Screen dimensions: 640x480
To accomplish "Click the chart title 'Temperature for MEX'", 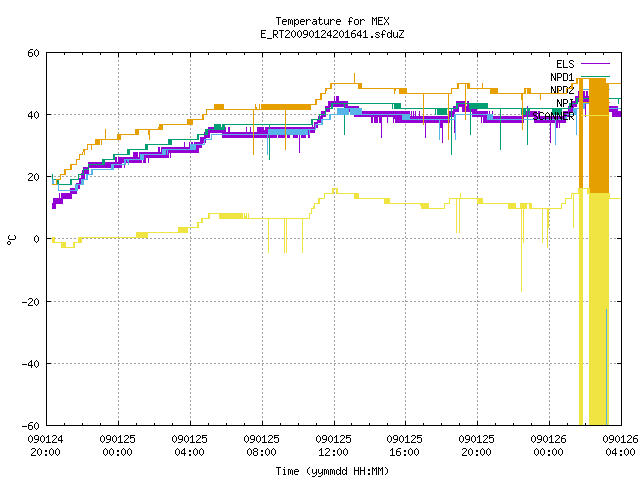I will click(x=332, y=21).
